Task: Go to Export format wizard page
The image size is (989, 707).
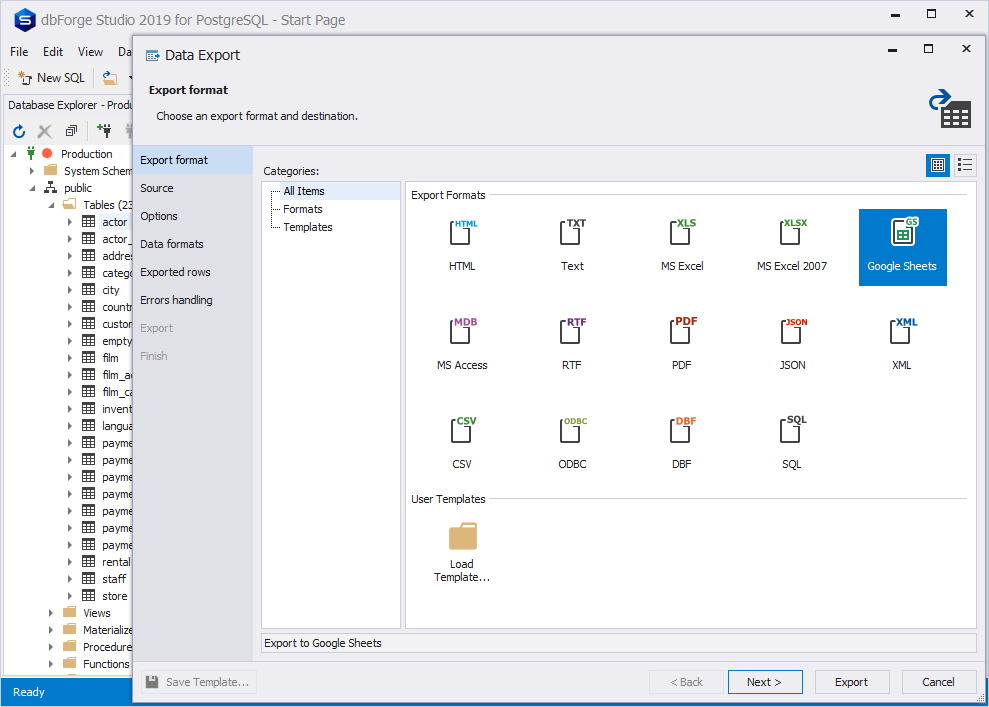Action: coord(193,160)
